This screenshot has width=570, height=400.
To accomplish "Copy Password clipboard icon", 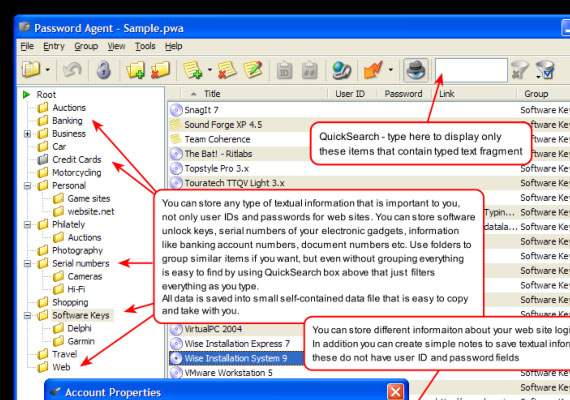I will [x=310, y=70].
